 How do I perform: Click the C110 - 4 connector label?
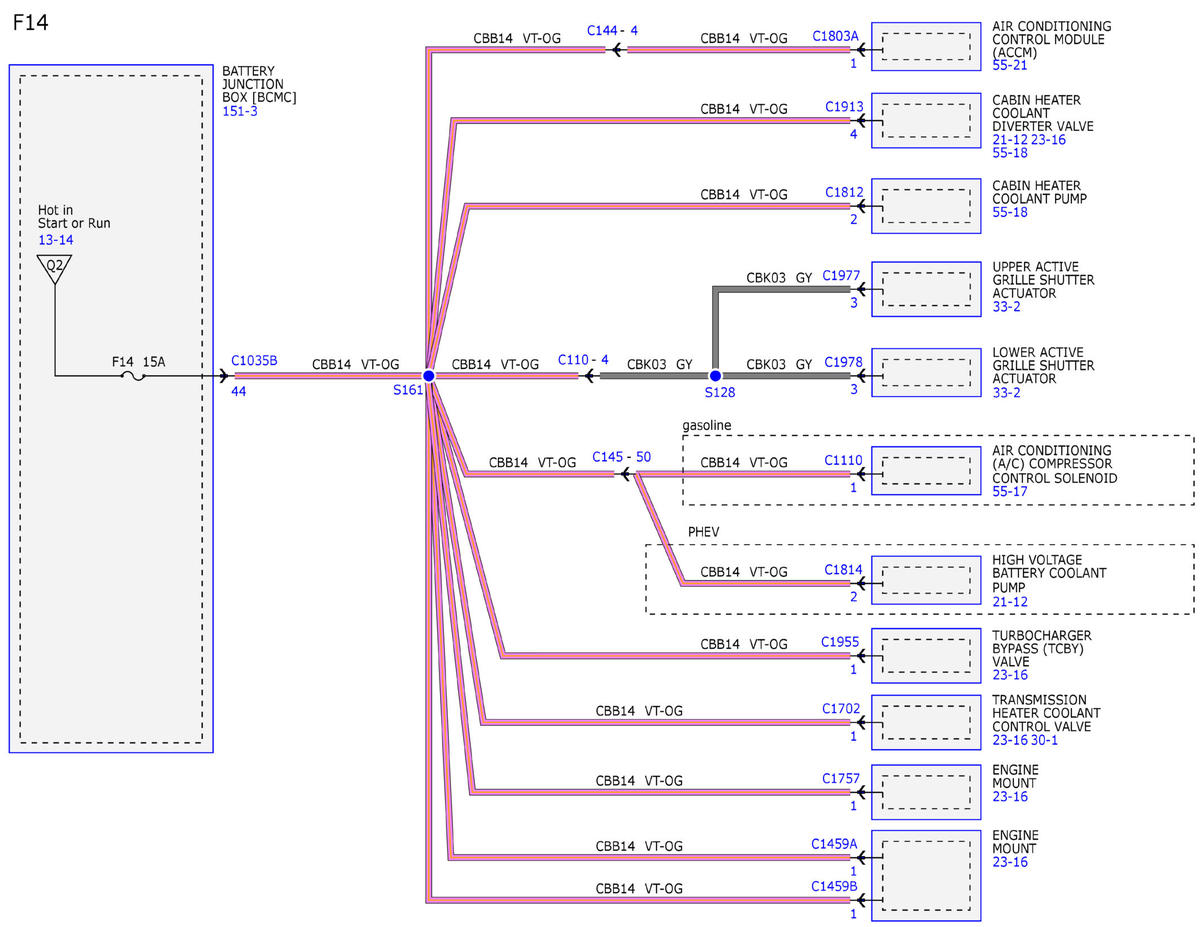tap(583, 359)
